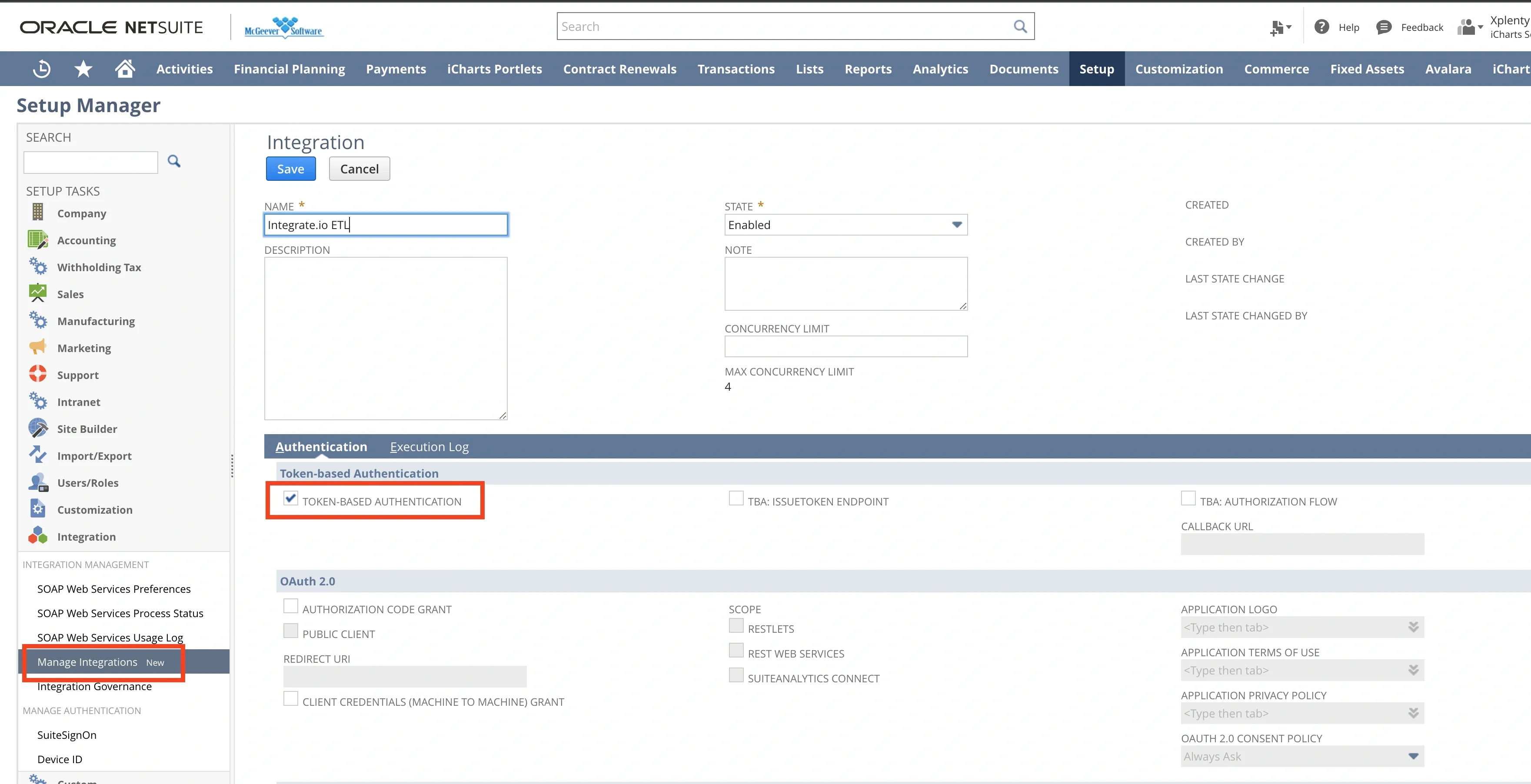Open the State dropdown showing Enabled
This screenshot has height=784, width=1531.
click(956, 225)
